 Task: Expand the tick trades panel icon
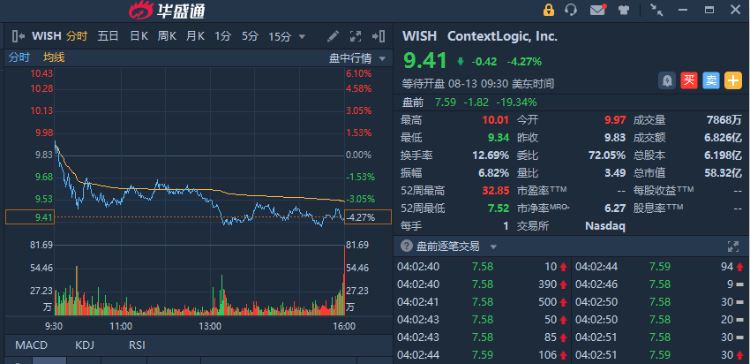pos(733,247)
